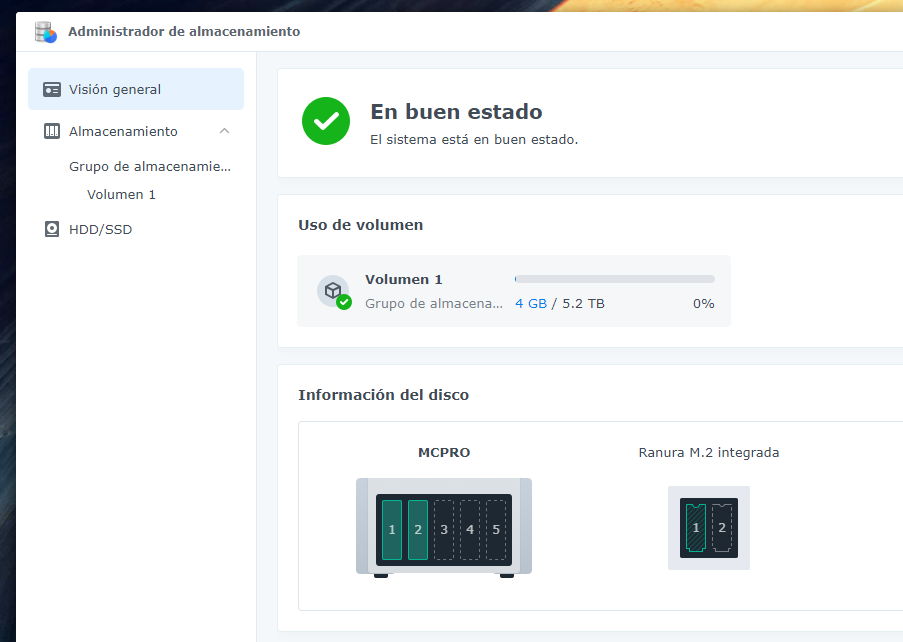Click empty drive bay 5 on MCPRO

point(496,529)
